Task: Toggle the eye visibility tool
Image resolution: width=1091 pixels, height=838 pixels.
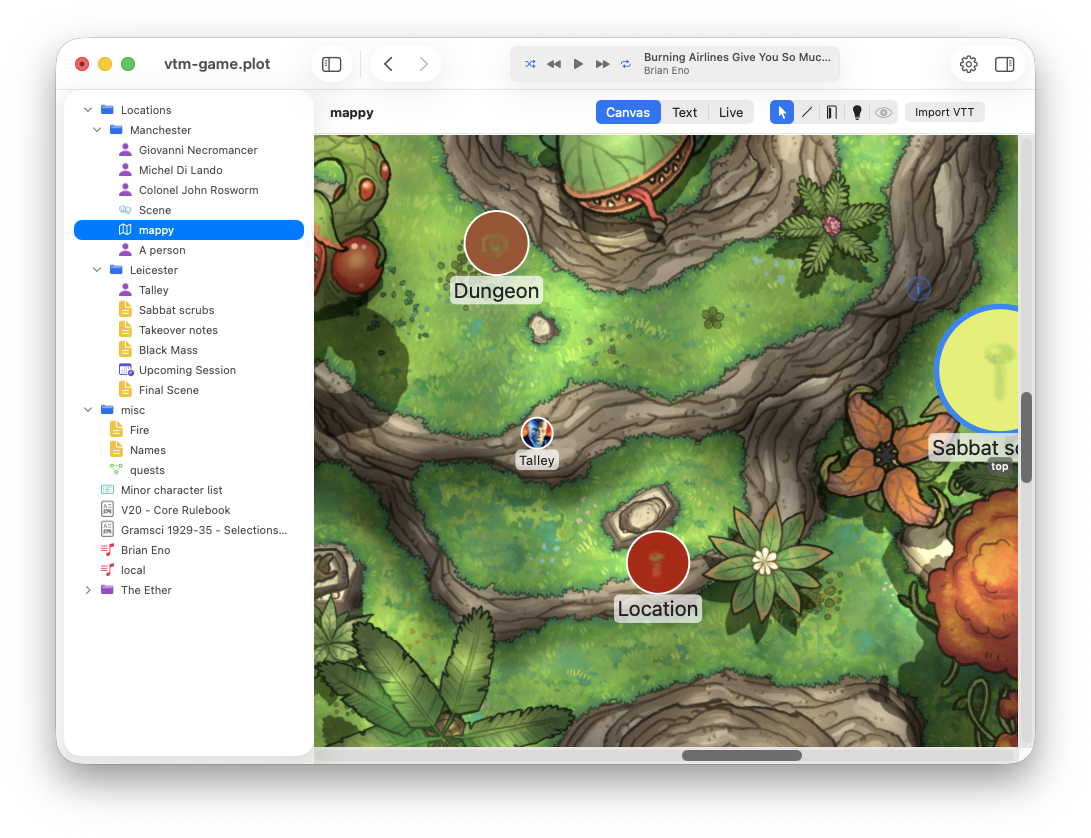Action: [883, 112]
